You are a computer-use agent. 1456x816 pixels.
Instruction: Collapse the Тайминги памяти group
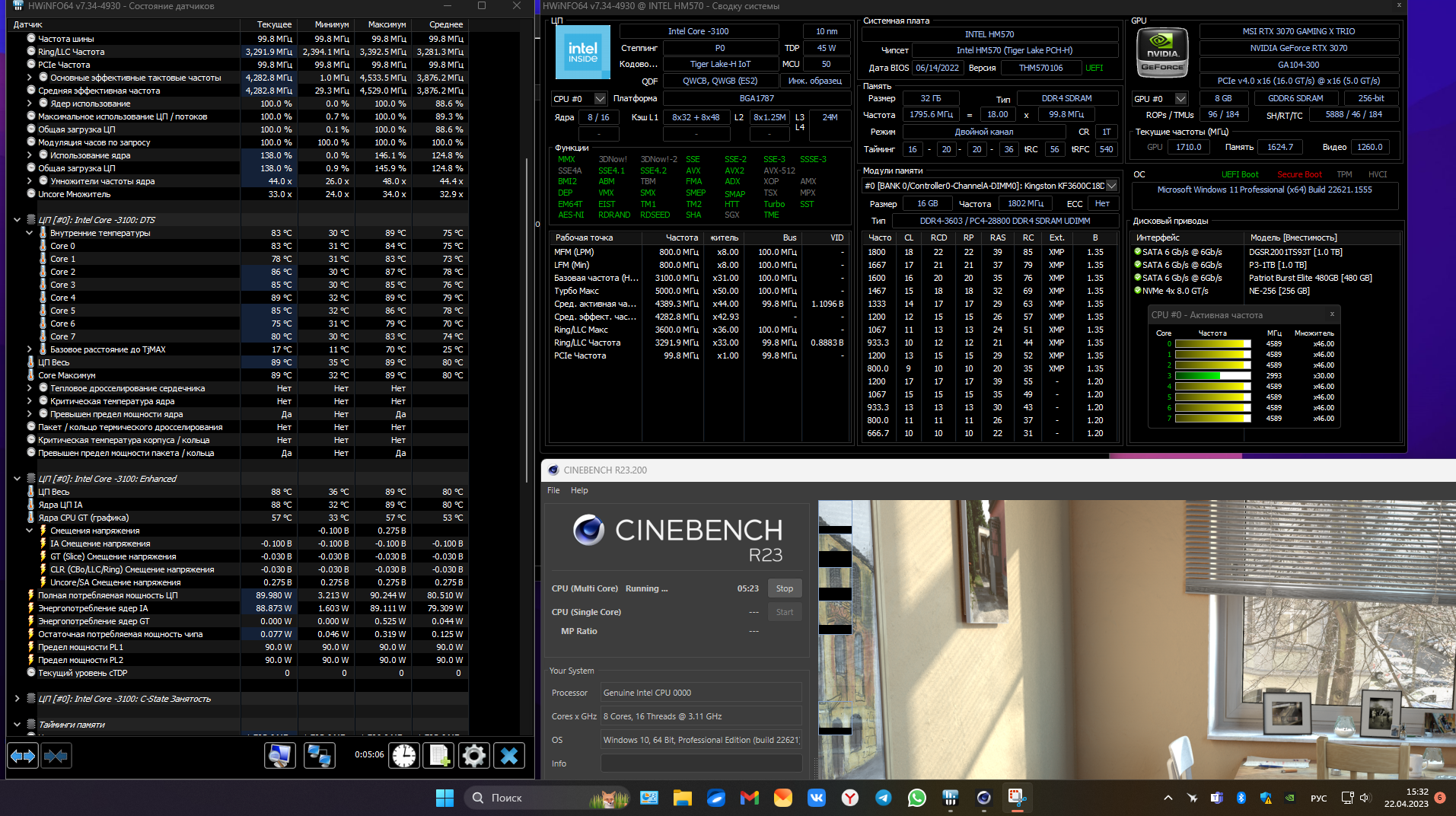(x=17, y=725)
